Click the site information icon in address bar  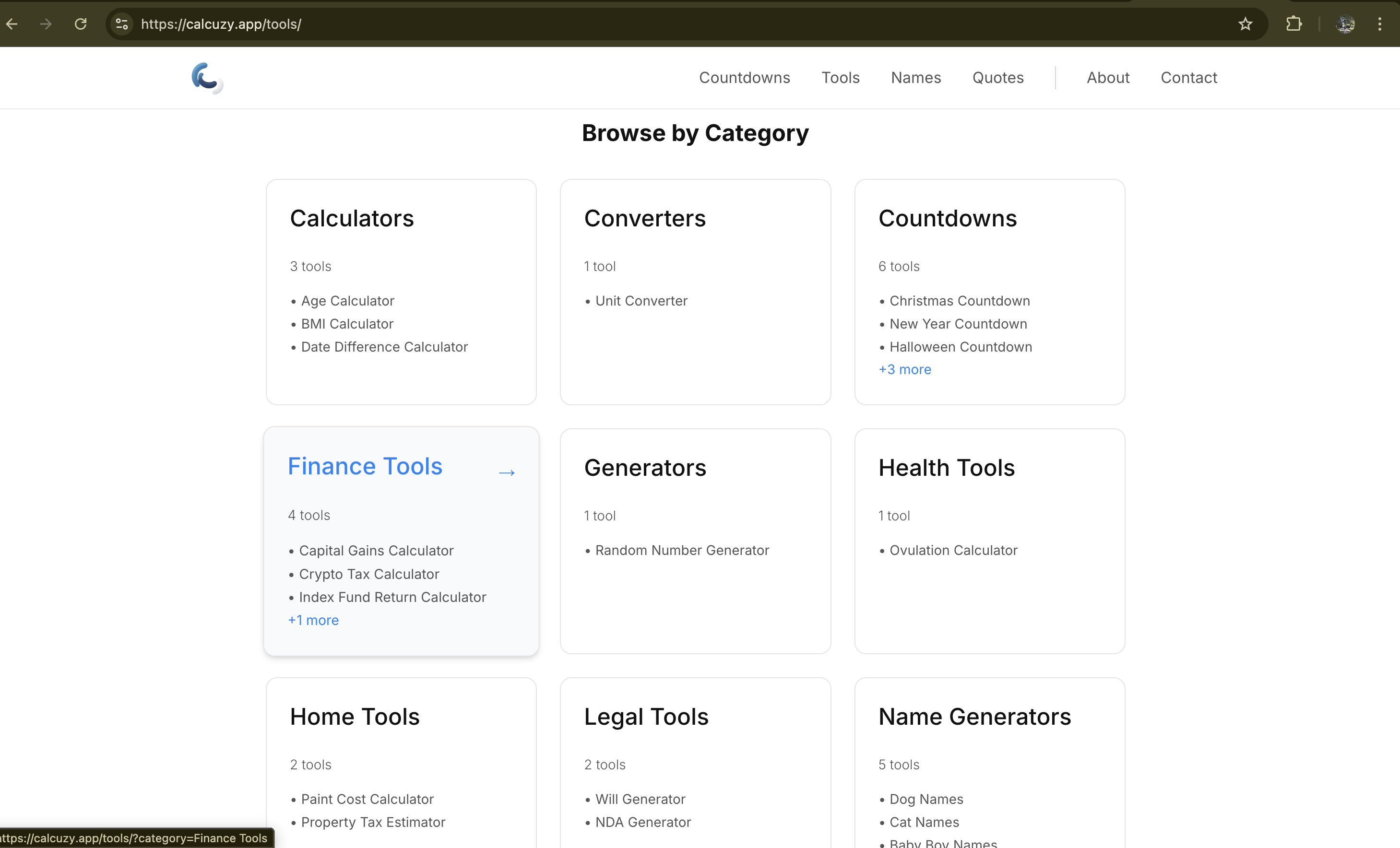click(x=121, y=24)
